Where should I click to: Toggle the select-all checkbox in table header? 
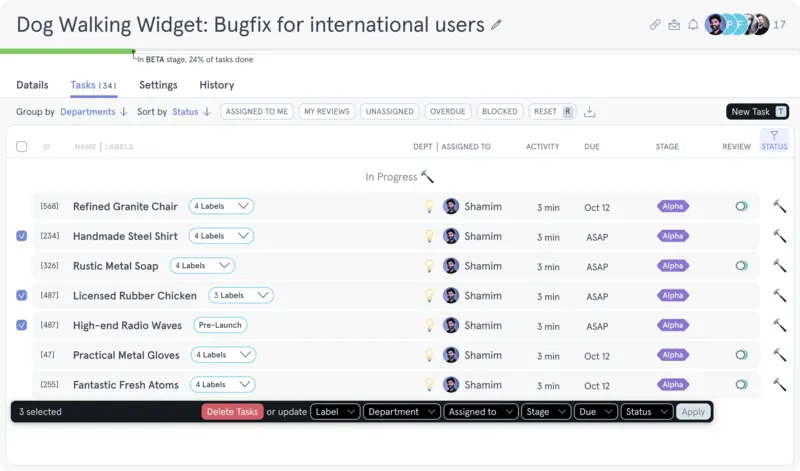(21, 146)
